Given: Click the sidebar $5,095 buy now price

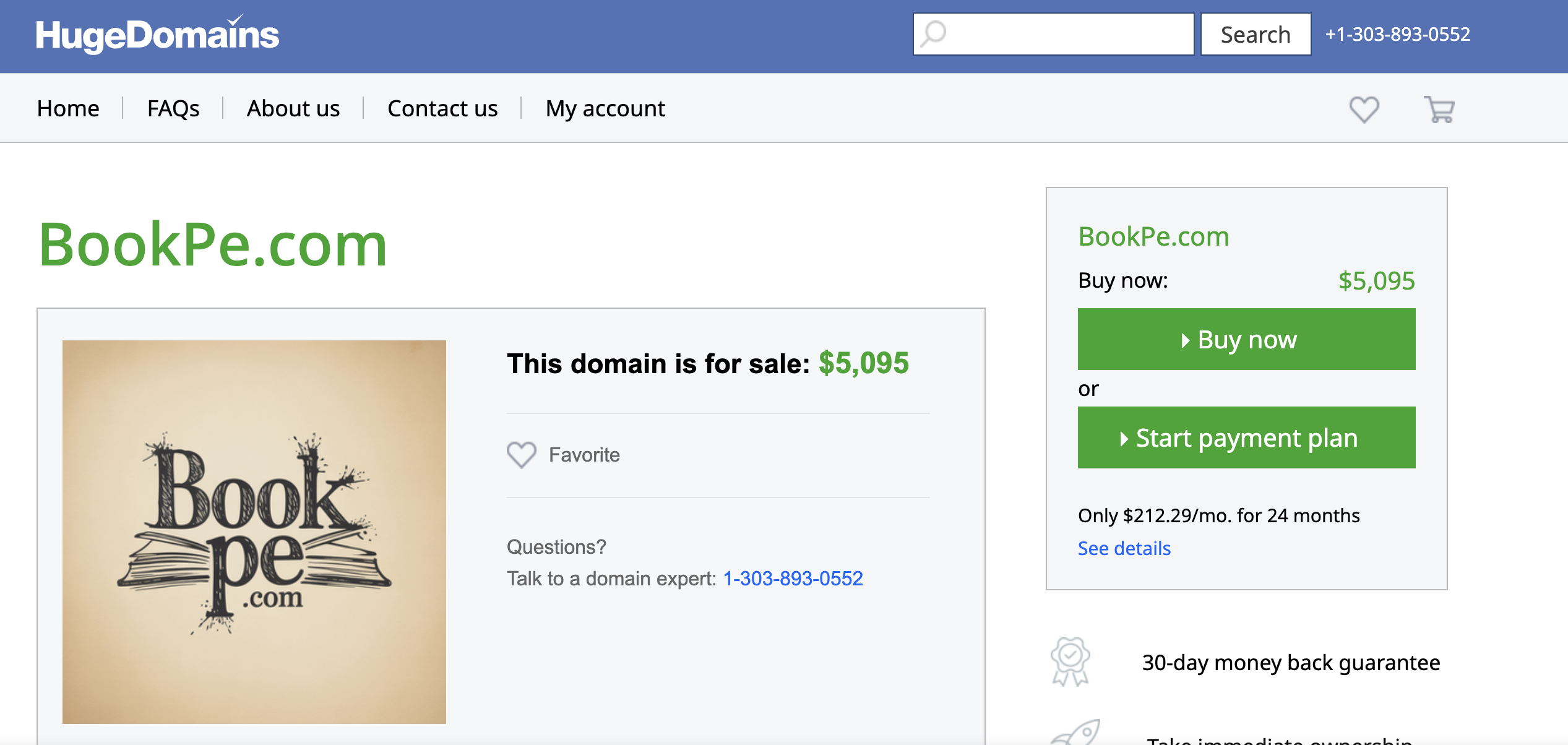Looking at the screenshot, I should click(x=1376, y=281).
